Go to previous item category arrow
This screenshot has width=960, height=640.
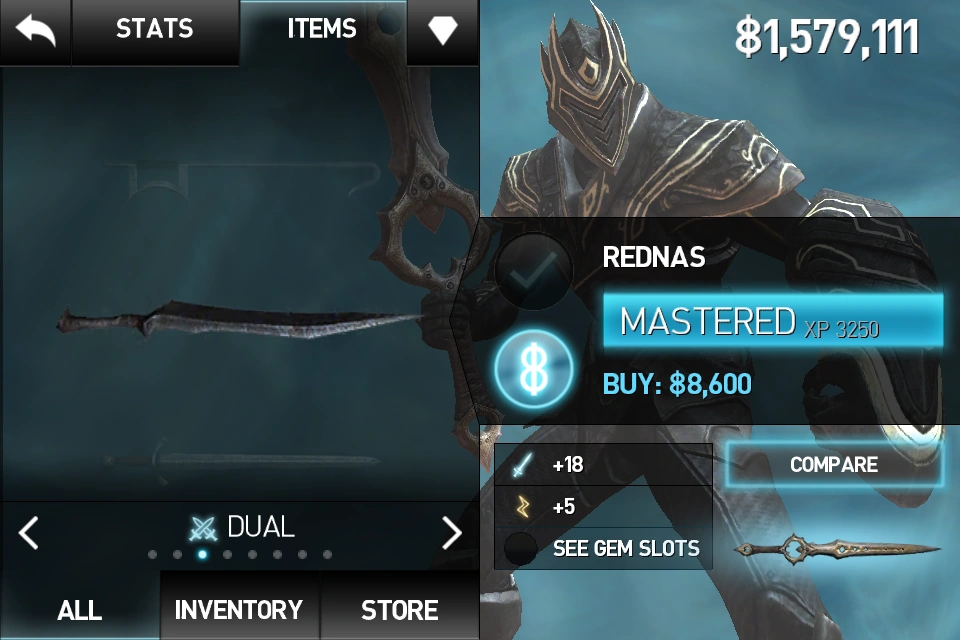28,532
